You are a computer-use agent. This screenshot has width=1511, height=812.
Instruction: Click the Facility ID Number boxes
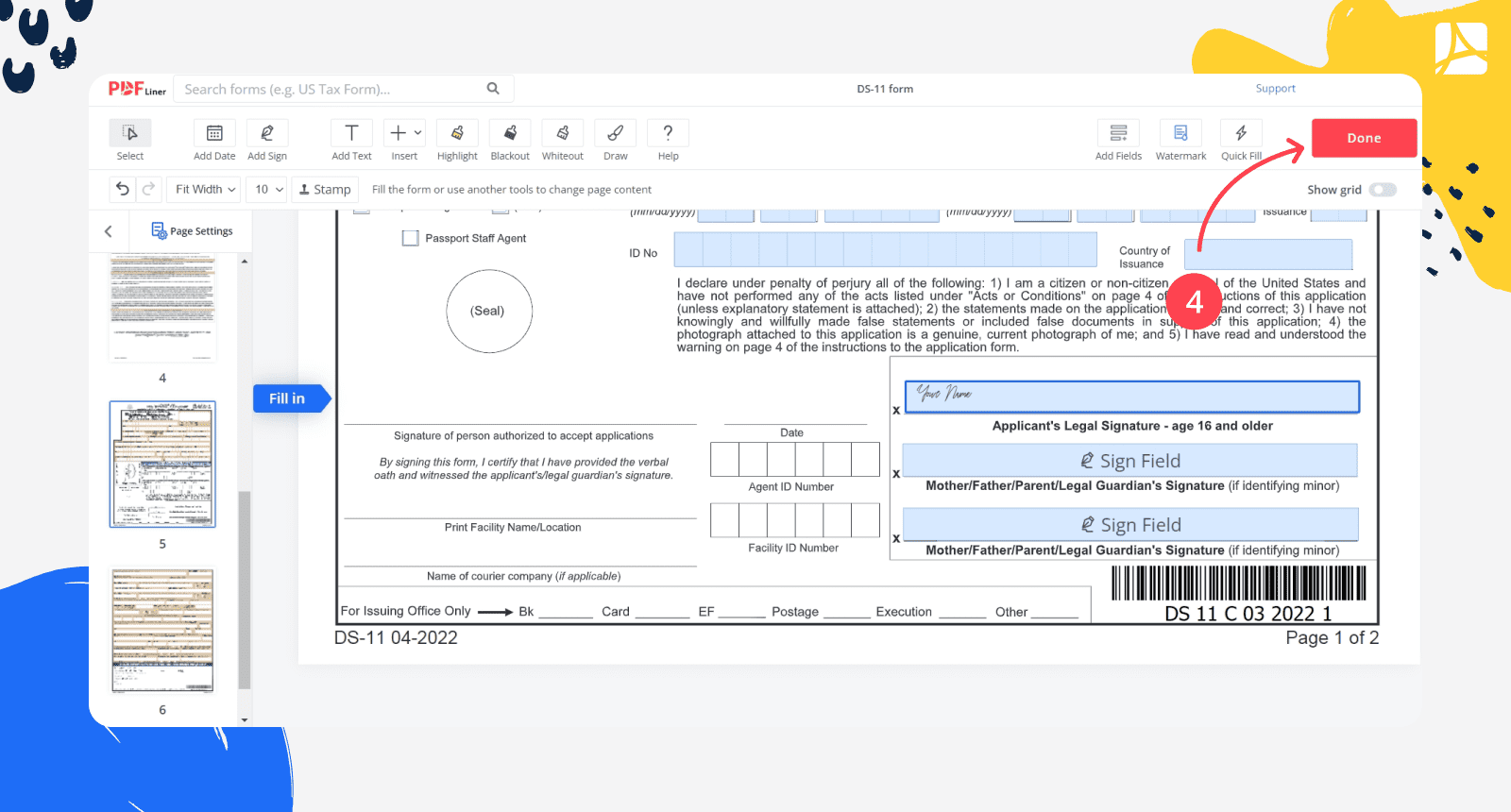click(795, 520)
